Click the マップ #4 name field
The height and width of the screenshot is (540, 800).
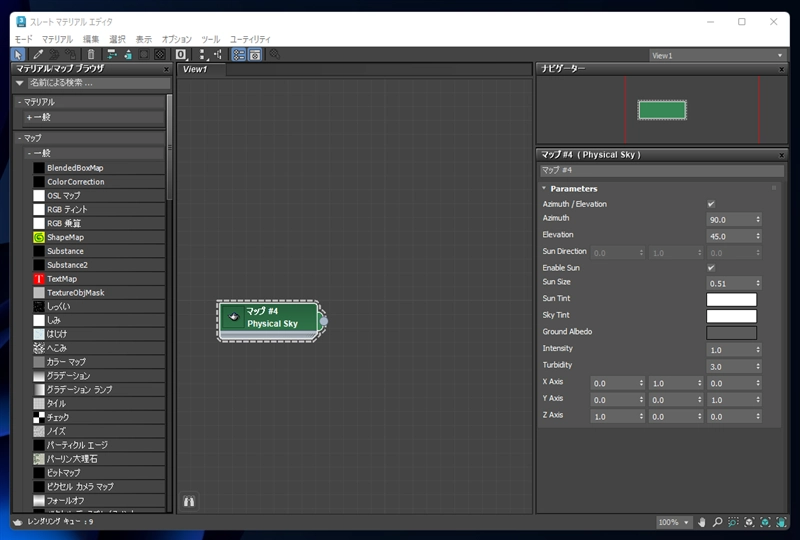[662, 170]
